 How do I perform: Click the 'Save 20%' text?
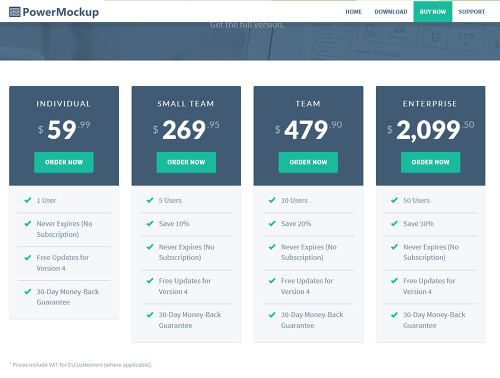coord(296,224)
